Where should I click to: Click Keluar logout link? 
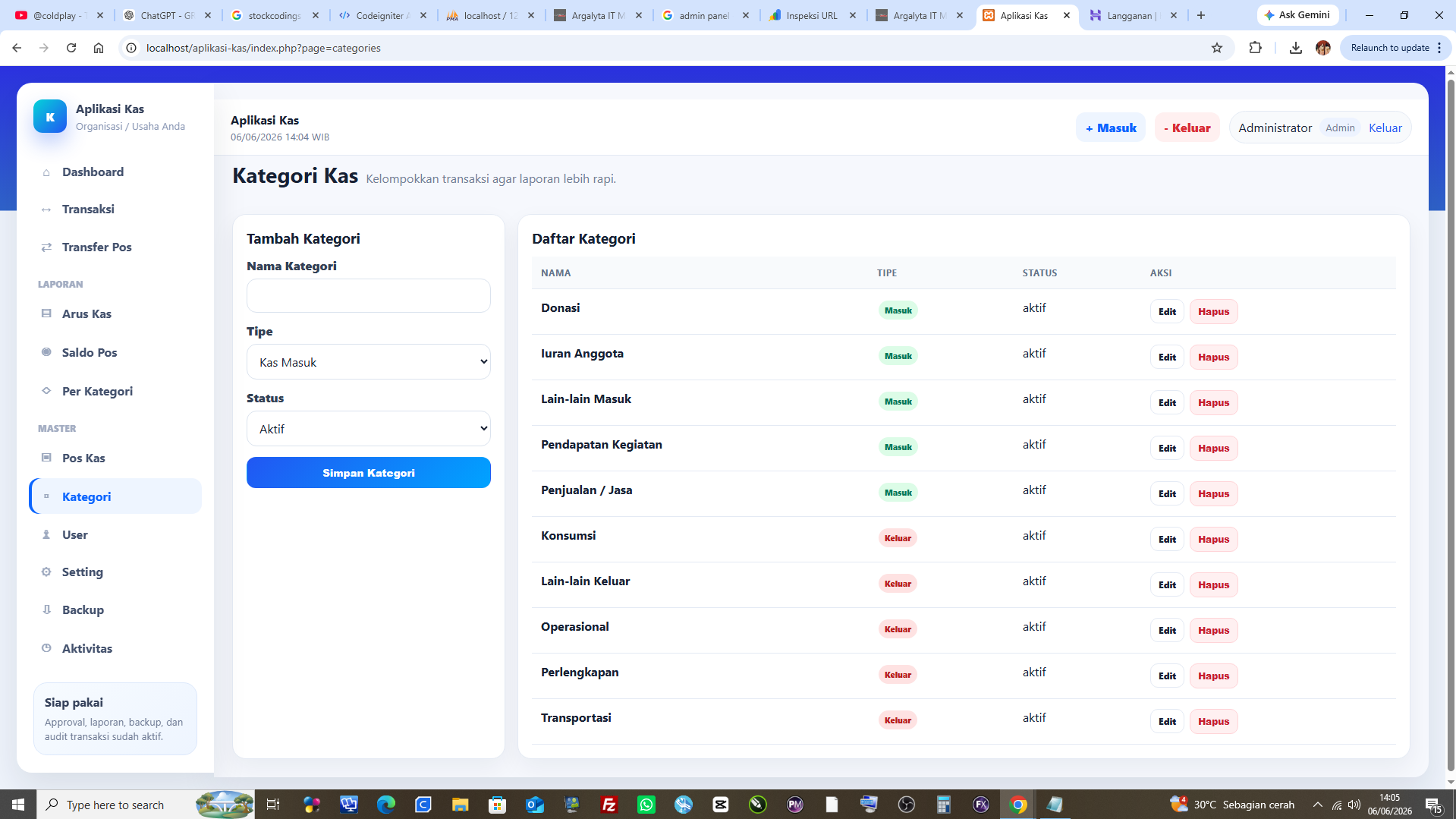[1385, 128]
